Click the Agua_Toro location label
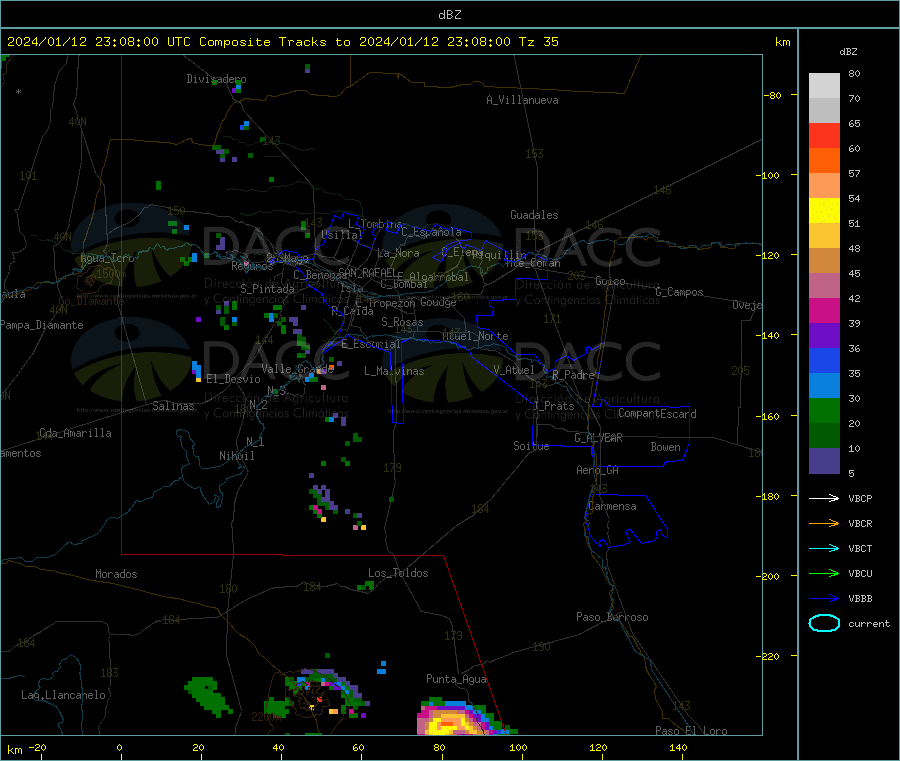This screenshot has height=761, width=900. pyautogui.click(x=107, y=258)
